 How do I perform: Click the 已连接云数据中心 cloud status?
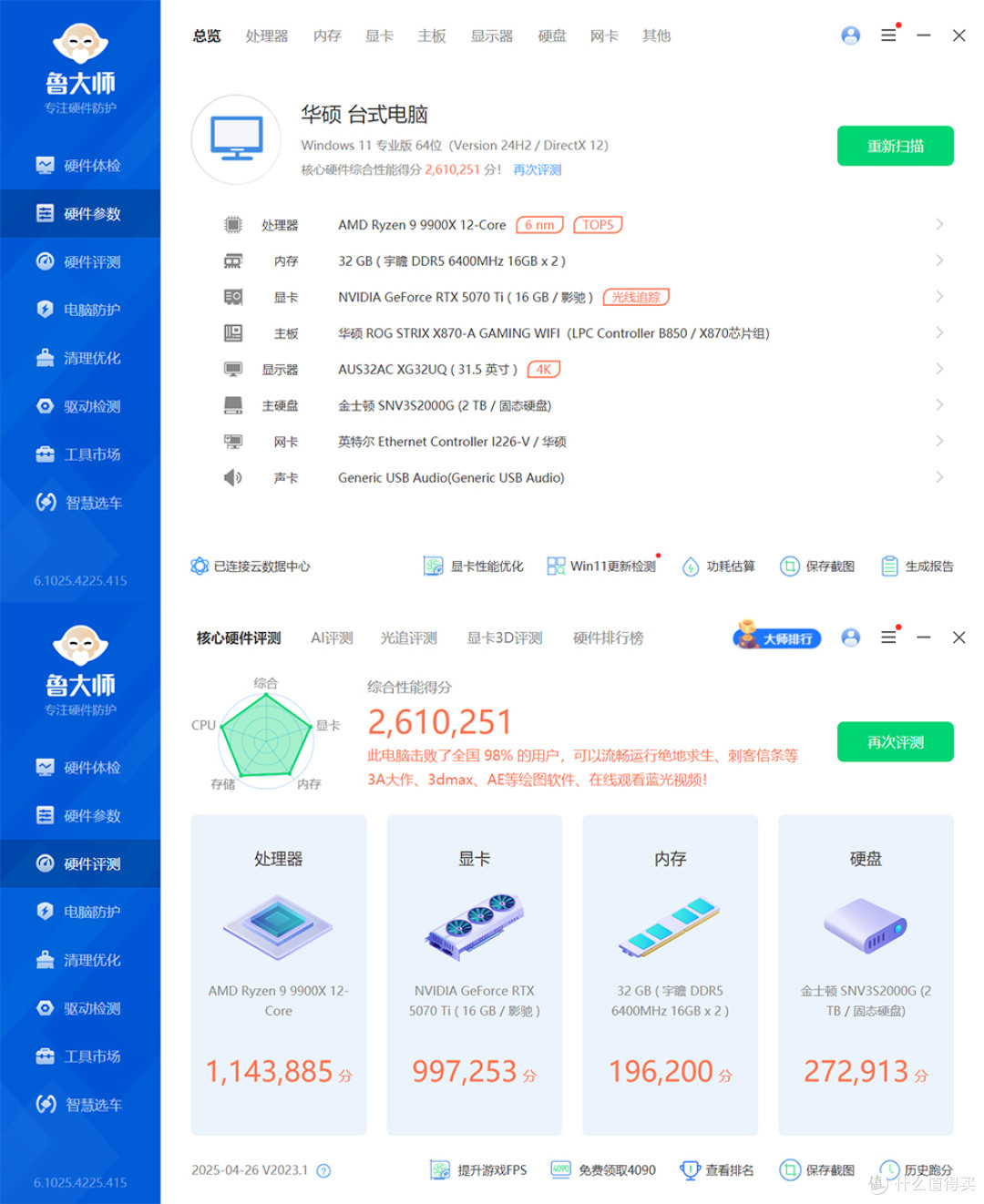pyautogui.click(x=251, y=566)
